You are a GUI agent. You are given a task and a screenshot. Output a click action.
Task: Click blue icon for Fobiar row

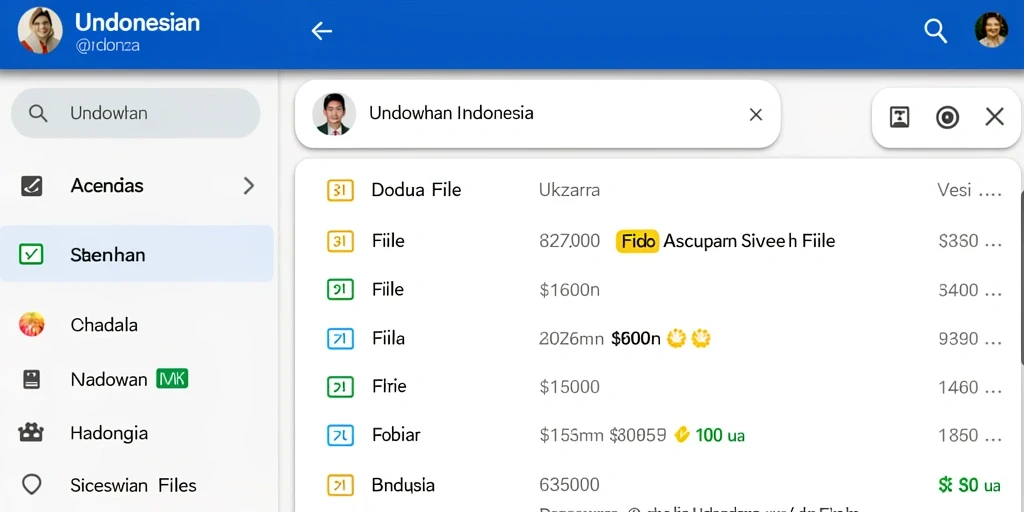click(x=340, y=435)
